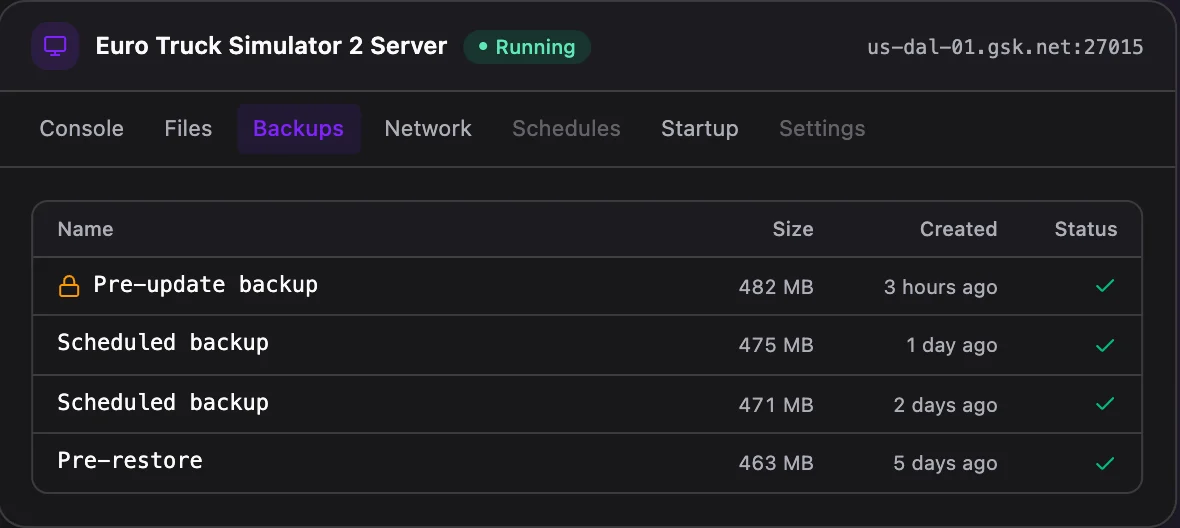Click the checkmark status for Pre-restore backup
This screenshot has height=528, width=1180.
point(1105,463)
